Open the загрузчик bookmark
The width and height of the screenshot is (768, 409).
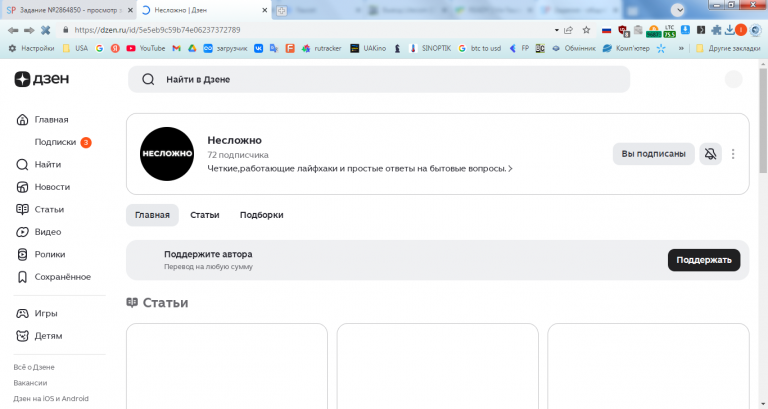tap(225, 48)
